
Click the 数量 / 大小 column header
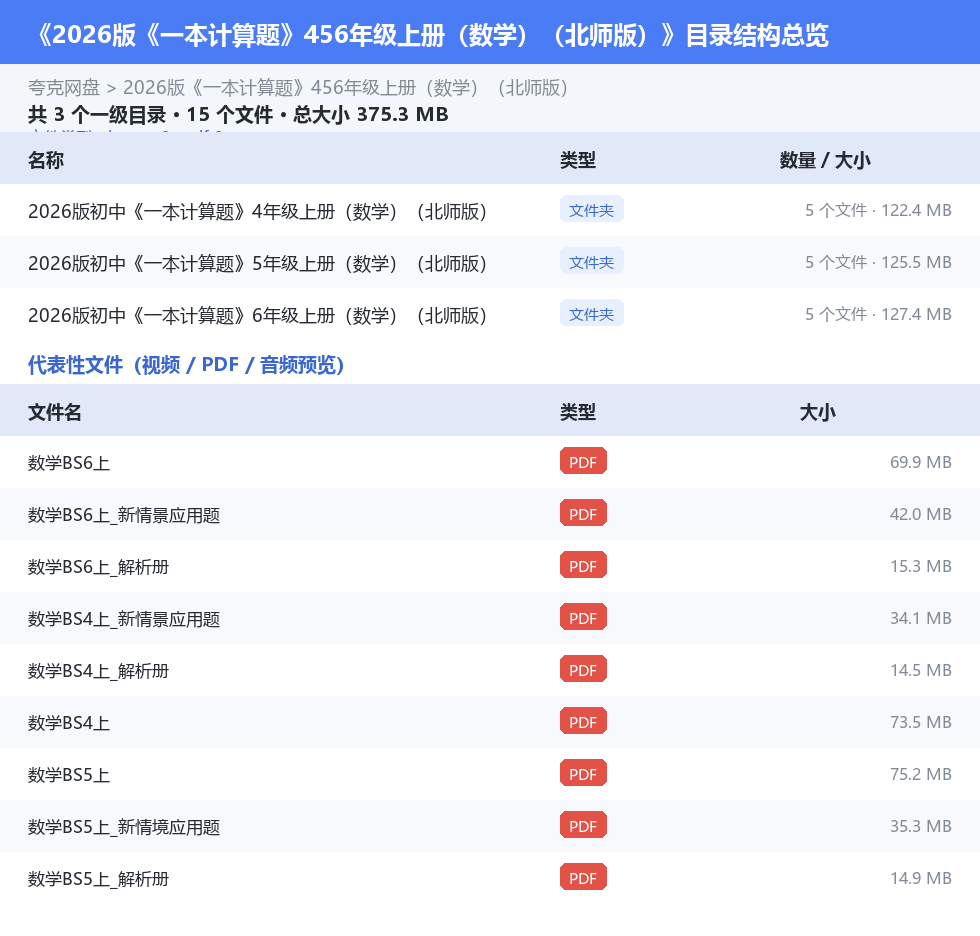click(825, 161)
